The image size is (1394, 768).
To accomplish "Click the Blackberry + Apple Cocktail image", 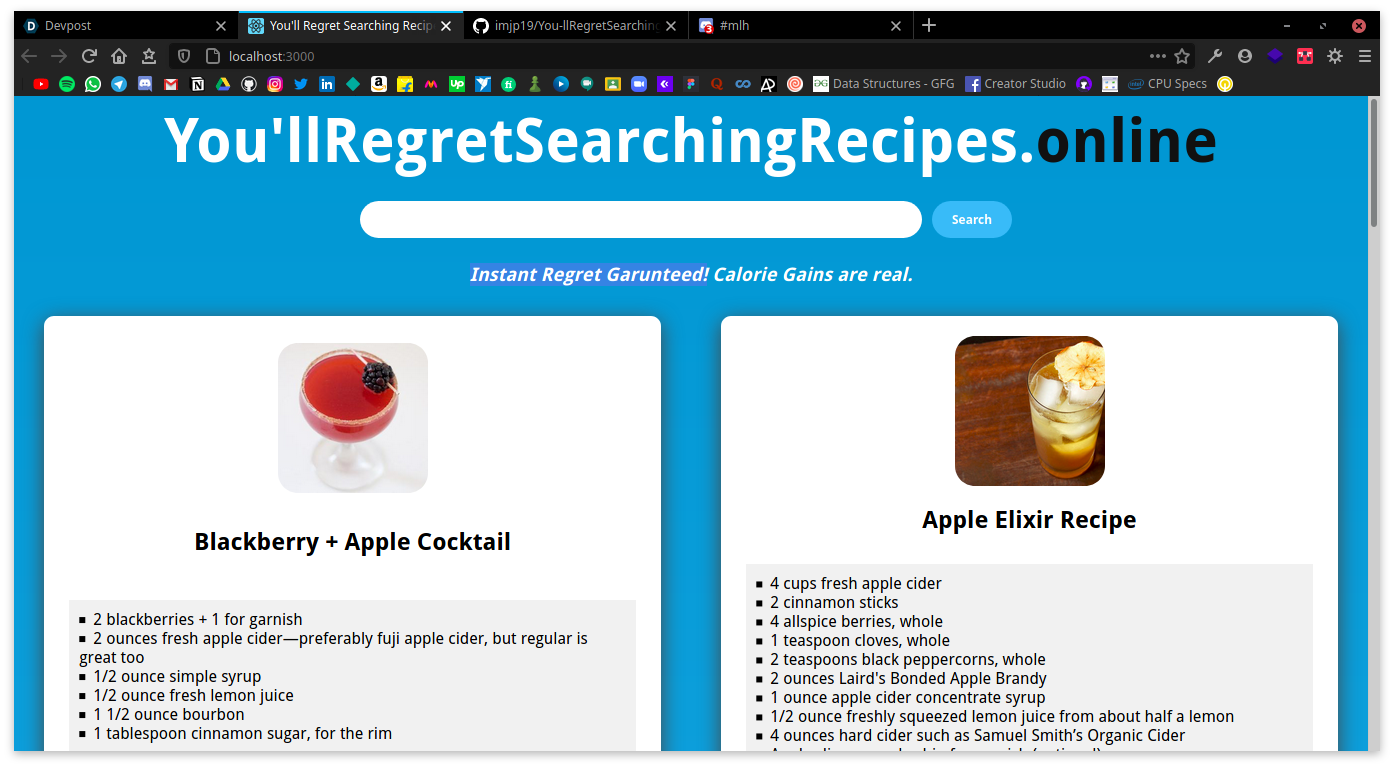I will click(x=353, y=418).
